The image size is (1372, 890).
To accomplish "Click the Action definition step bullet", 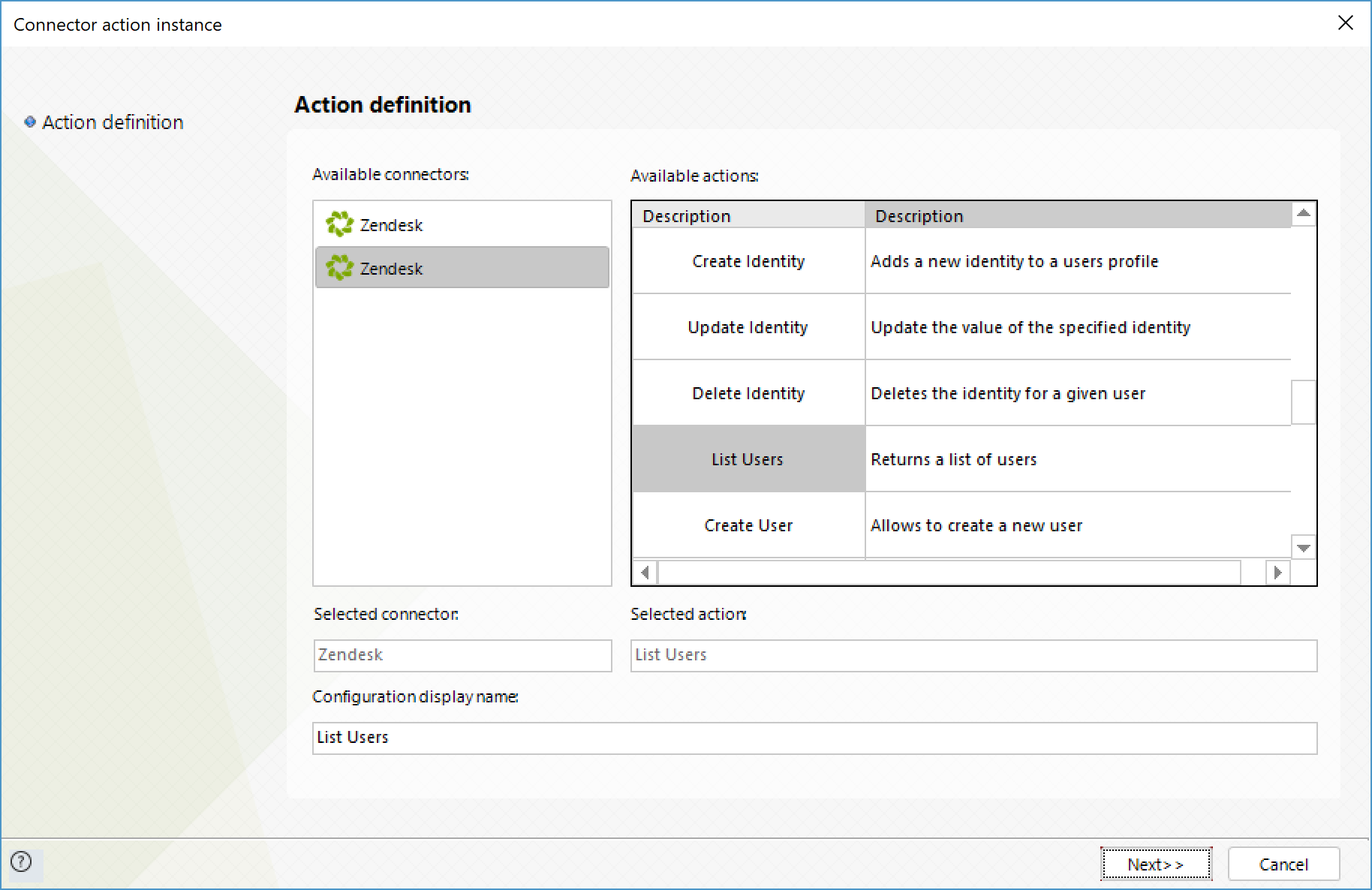I will 30,122.
